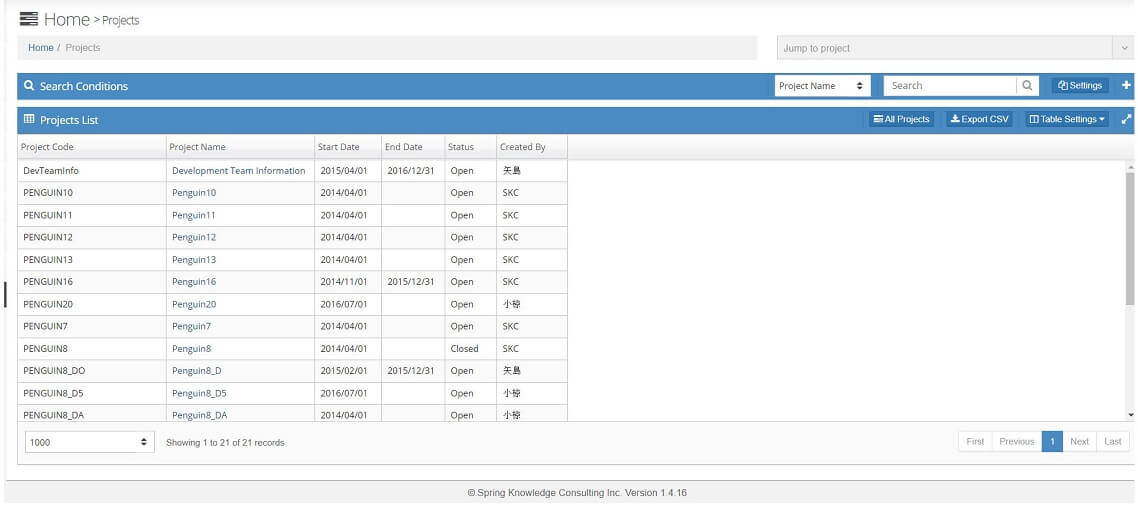The height and width of the screenshot is (505, 1138).
Task: Open the Settings button in search bar
Action: pos(1080,86)
